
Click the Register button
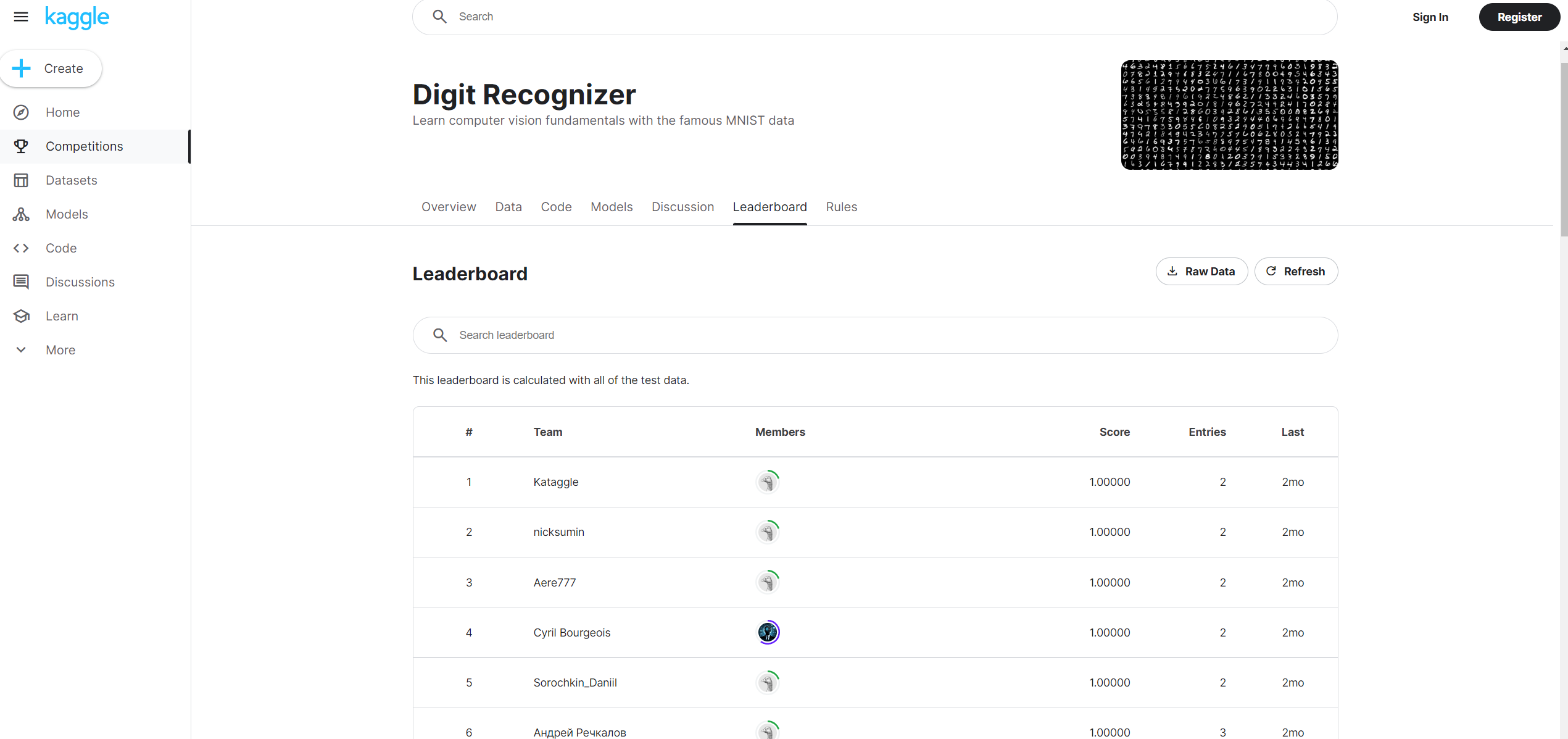[1519, 17]
